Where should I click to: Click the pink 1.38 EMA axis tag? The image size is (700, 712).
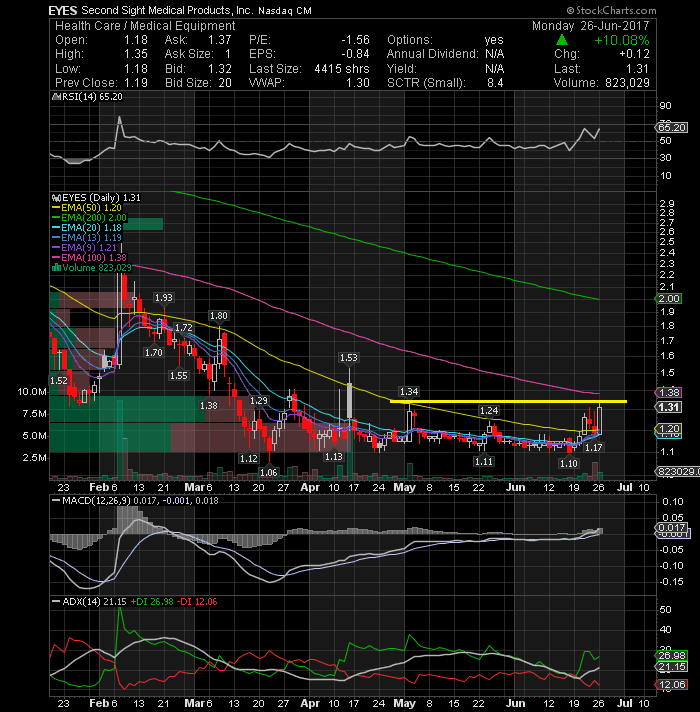(x=669, y=393)
